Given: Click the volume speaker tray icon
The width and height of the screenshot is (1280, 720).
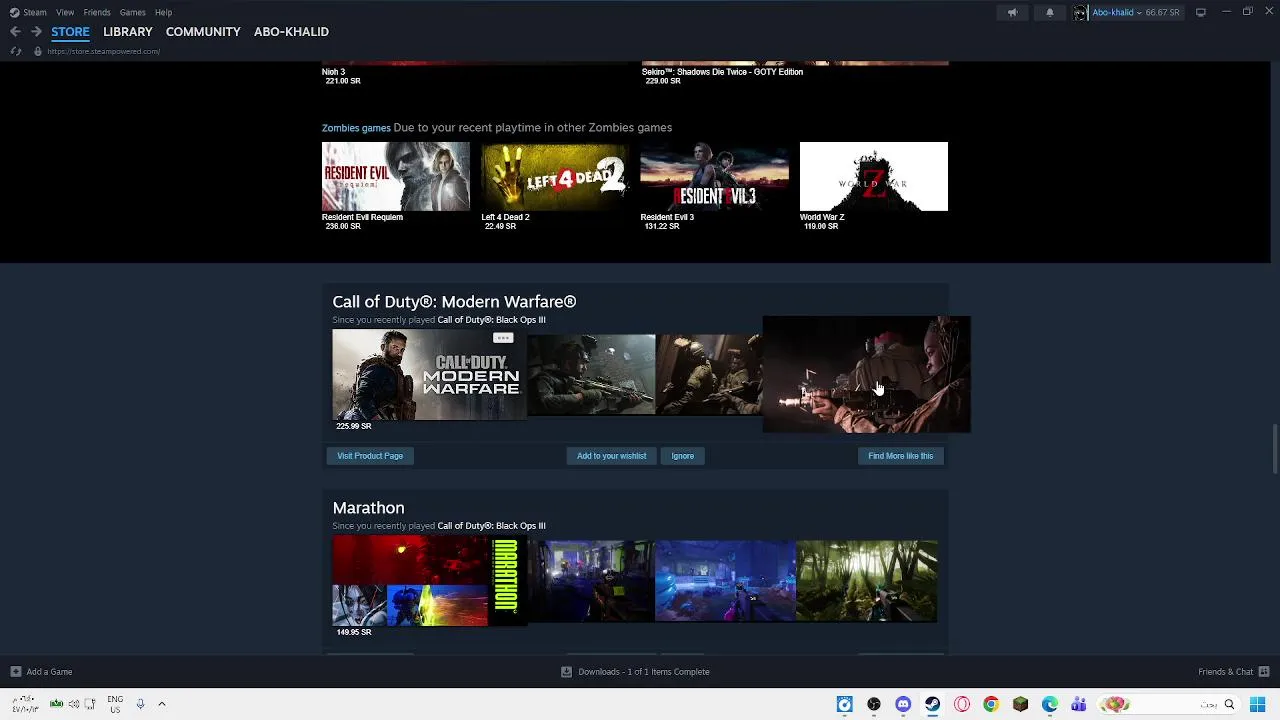Looking at the screenshot, I should [73, 704].
